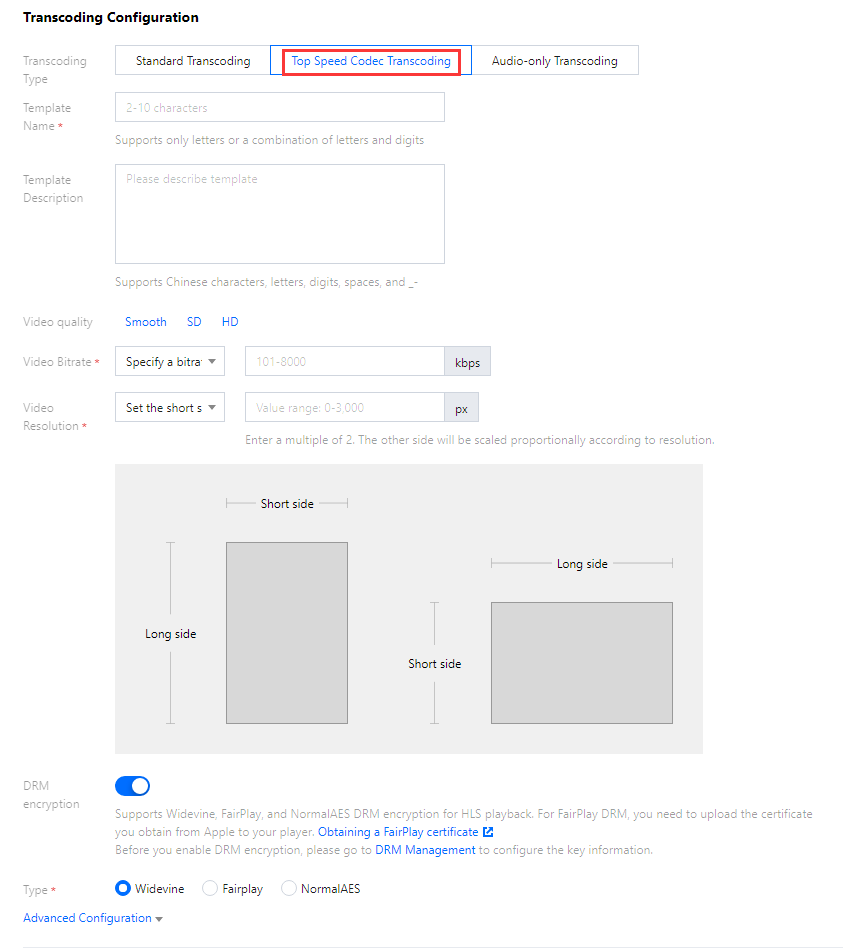Toggle the DRM encryption switch
This screenshot has width=866, height=951.
(x=132, y=786)
